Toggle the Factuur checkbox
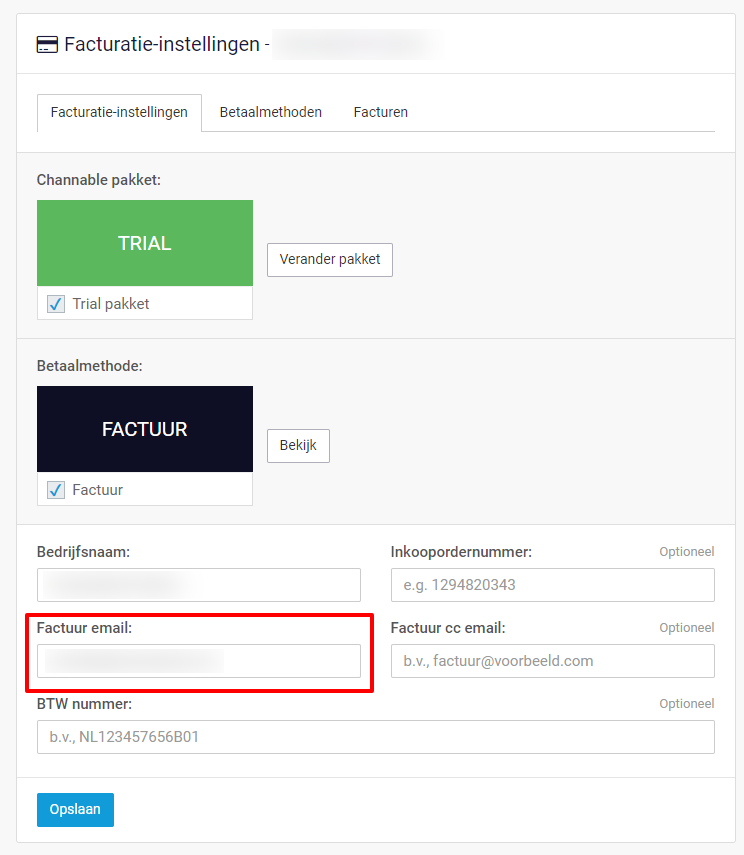Screen dimensions: 744x855 click(x=56, y=490)
